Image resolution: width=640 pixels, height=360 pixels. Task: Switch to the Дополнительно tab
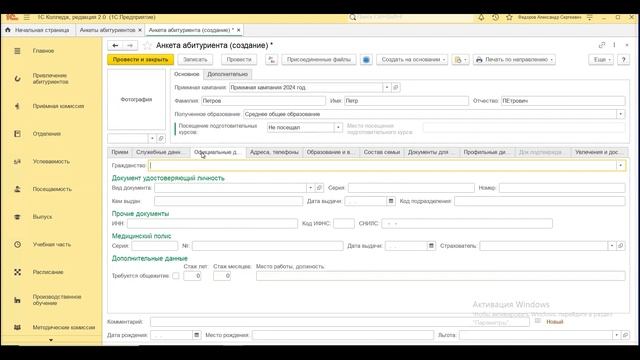pos(227,74)
